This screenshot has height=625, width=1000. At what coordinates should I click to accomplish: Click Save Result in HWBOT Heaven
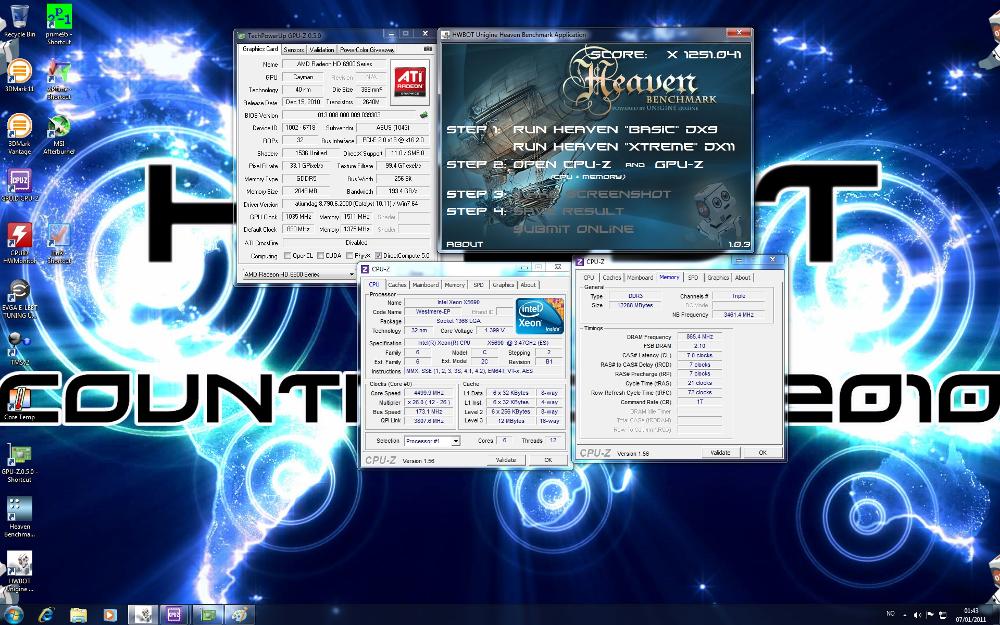coord(569,211)
